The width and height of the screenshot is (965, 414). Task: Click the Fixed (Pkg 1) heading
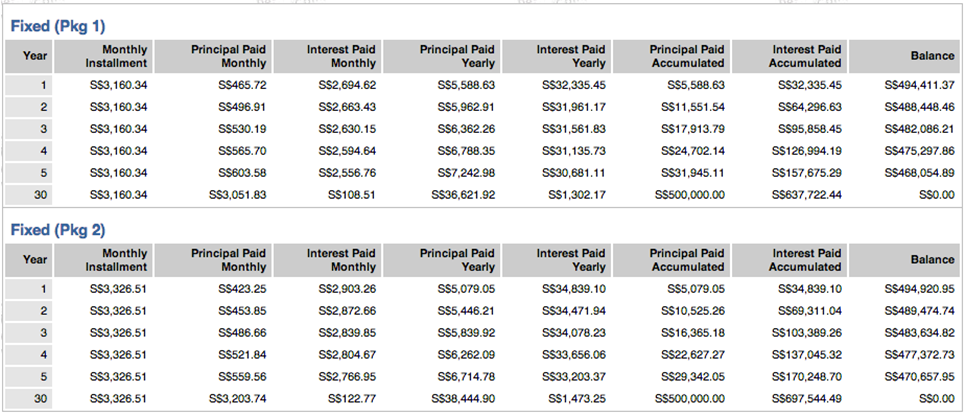pos(58,26)
